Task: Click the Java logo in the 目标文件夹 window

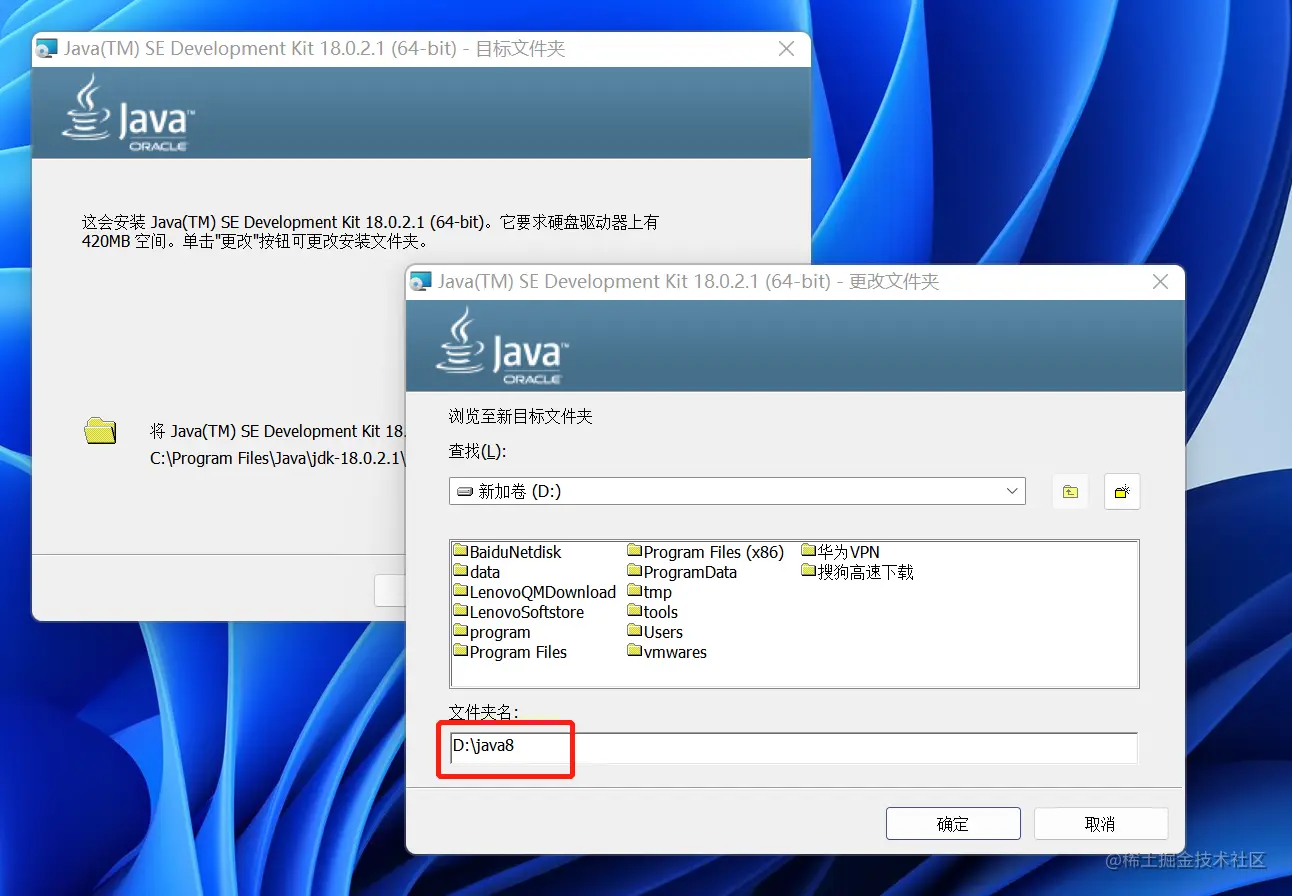Action: [128, 112]
